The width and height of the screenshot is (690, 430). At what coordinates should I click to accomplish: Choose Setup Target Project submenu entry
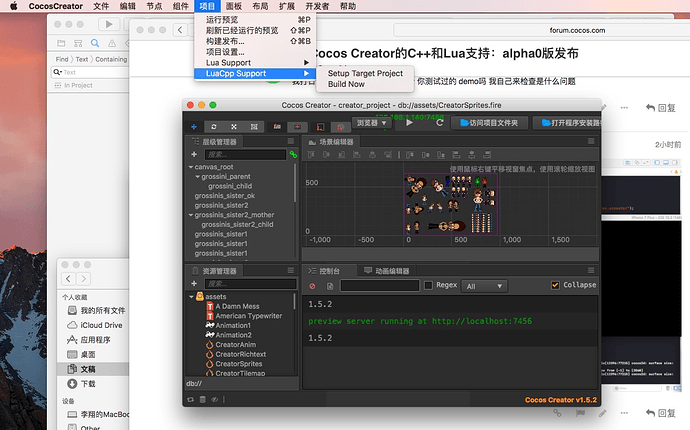(365, 74)
